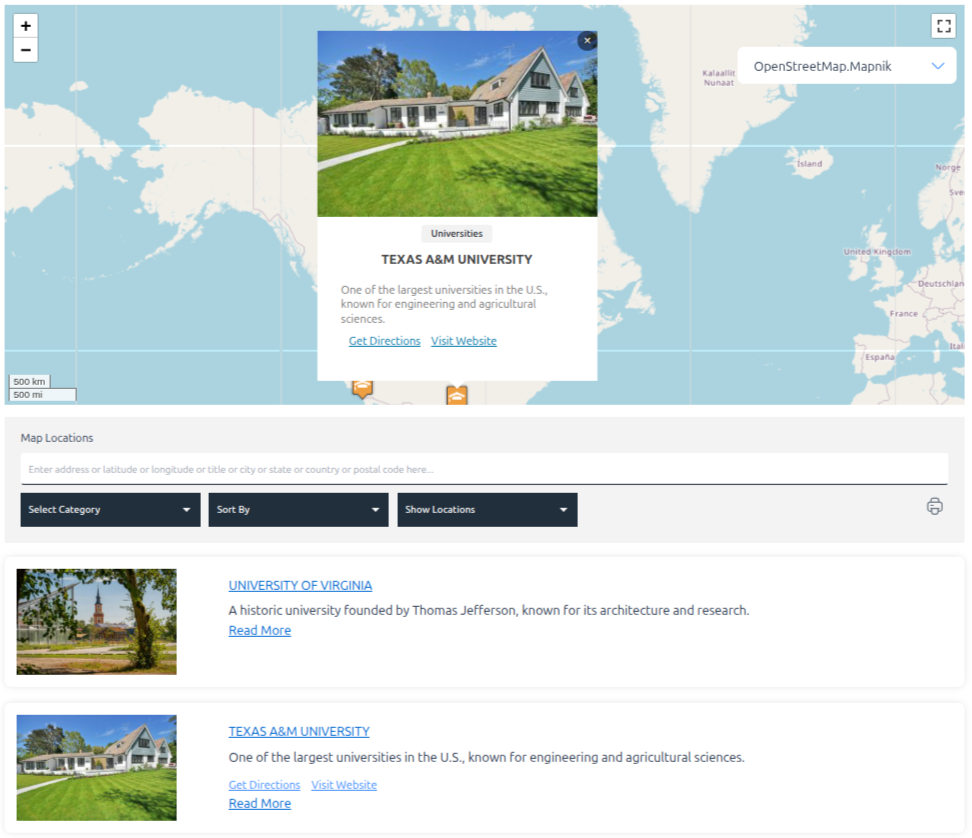Viewport: 972px width, 838px height.
Task: Expand the Show Locations dropdown
Action: point(487,509)
